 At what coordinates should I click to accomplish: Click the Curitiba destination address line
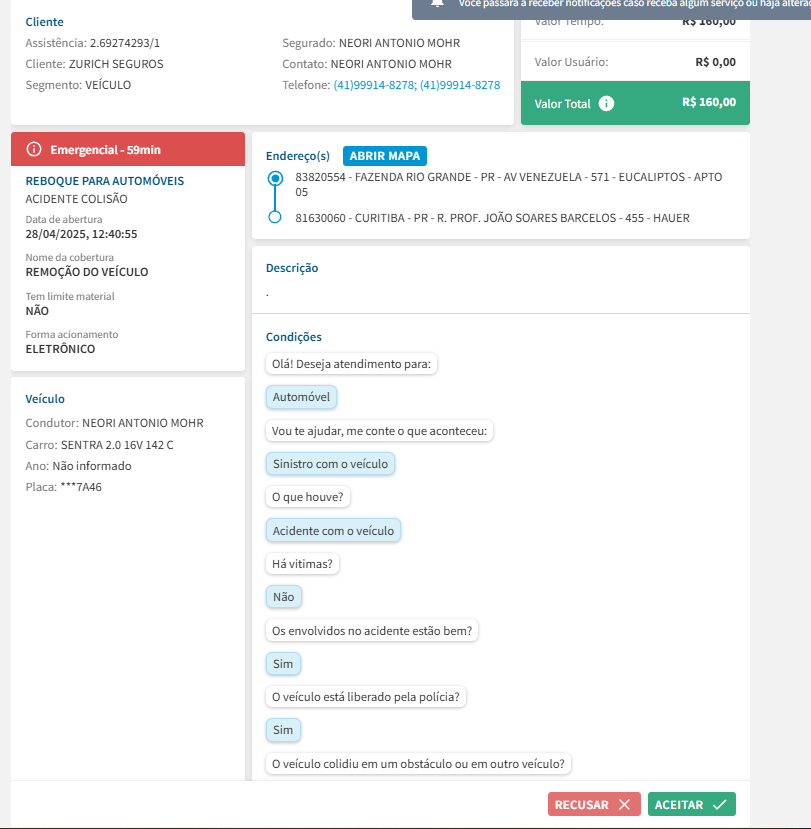pos(492,217)
